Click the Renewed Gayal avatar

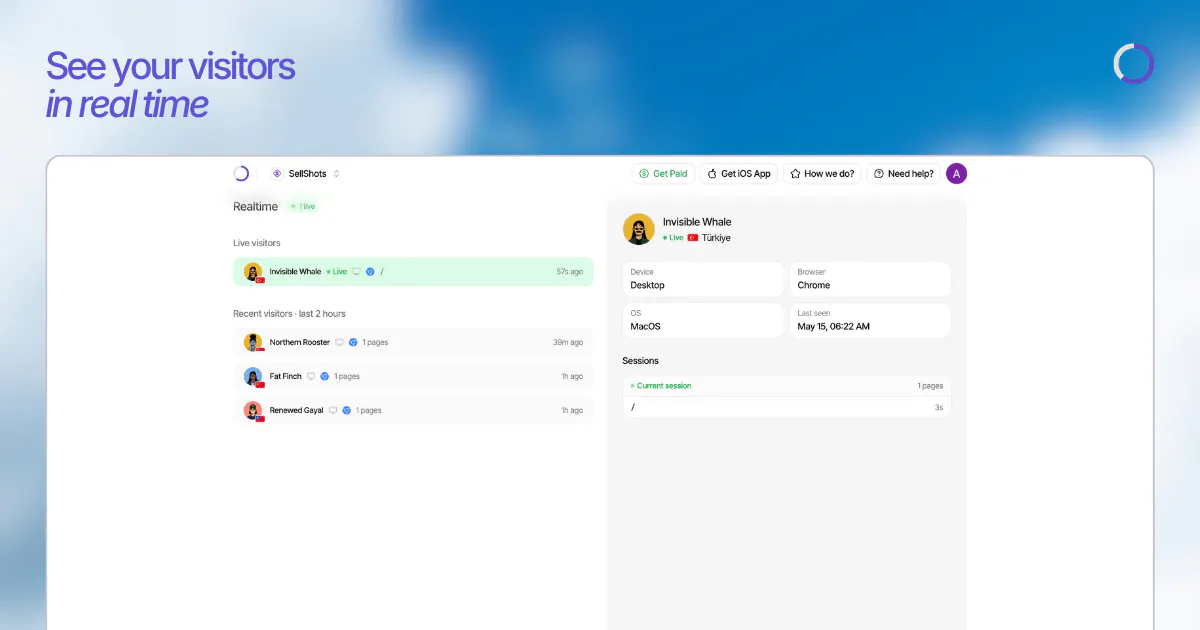253,410
